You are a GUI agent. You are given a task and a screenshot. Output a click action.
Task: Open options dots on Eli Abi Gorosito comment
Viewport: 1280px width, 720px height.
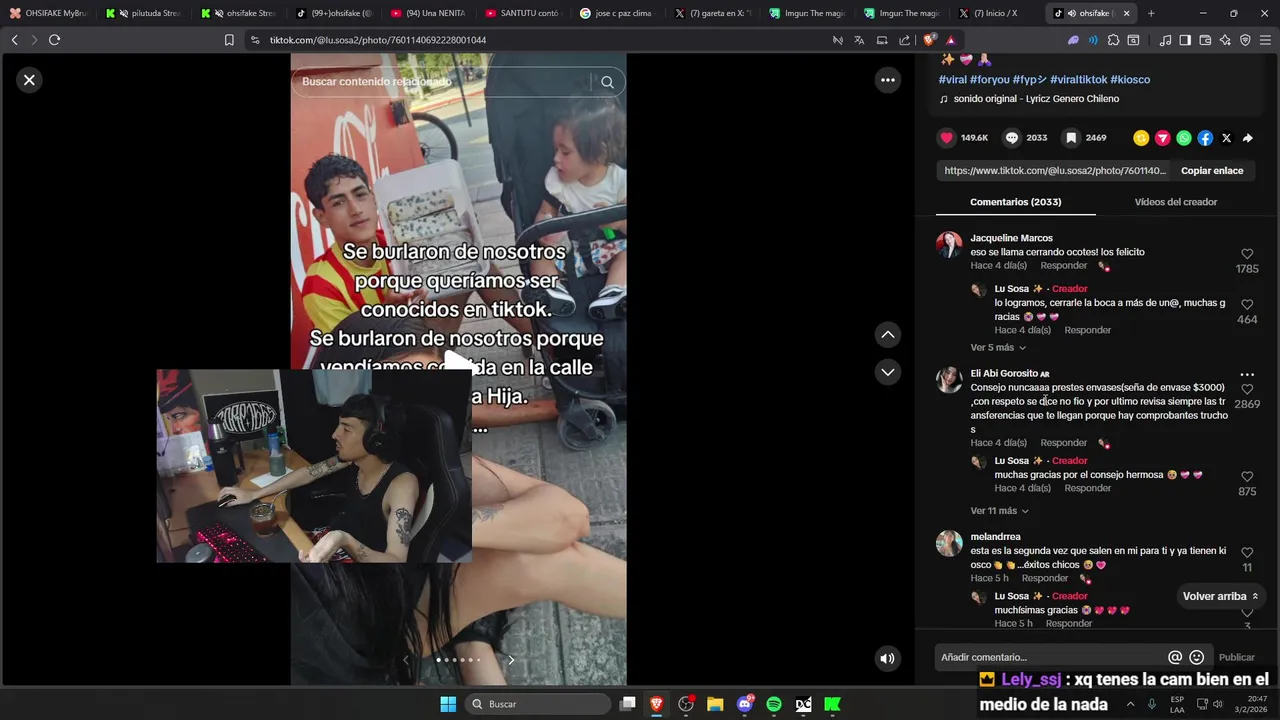[1246, 375]
